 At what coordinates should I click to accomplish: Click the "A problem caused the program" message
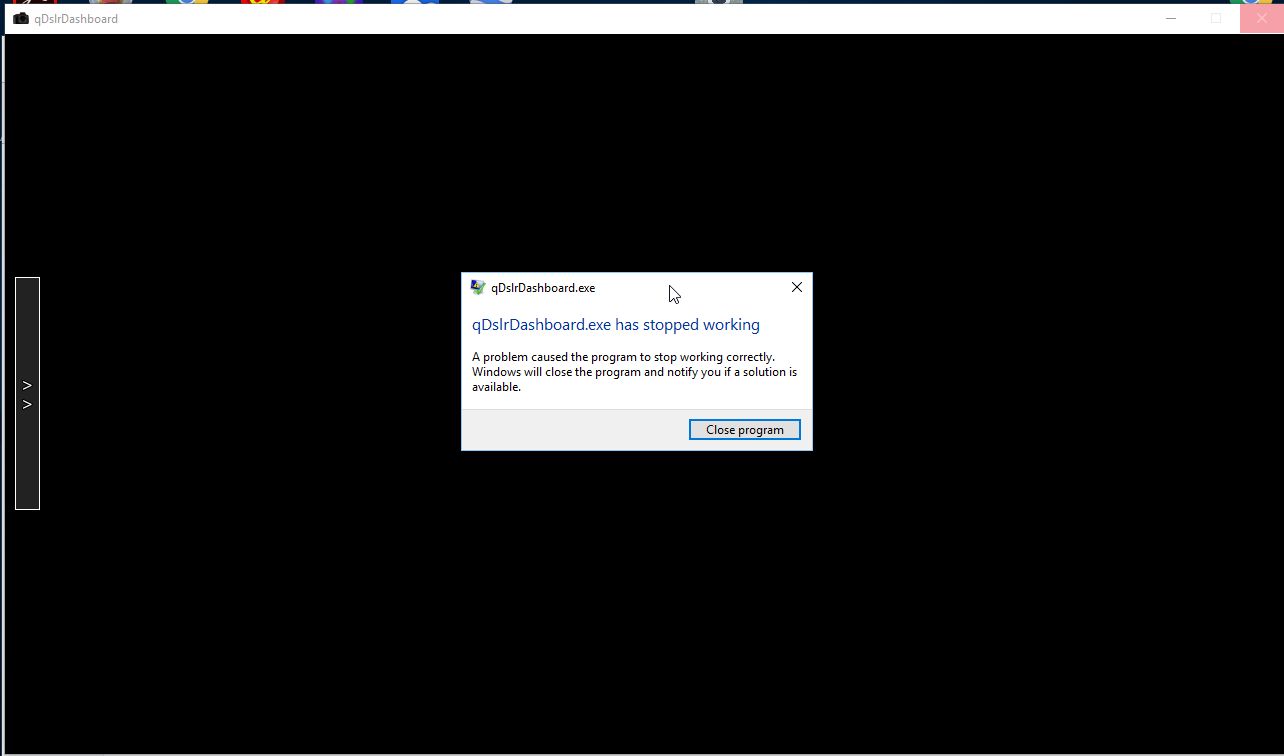coord(634,372)
